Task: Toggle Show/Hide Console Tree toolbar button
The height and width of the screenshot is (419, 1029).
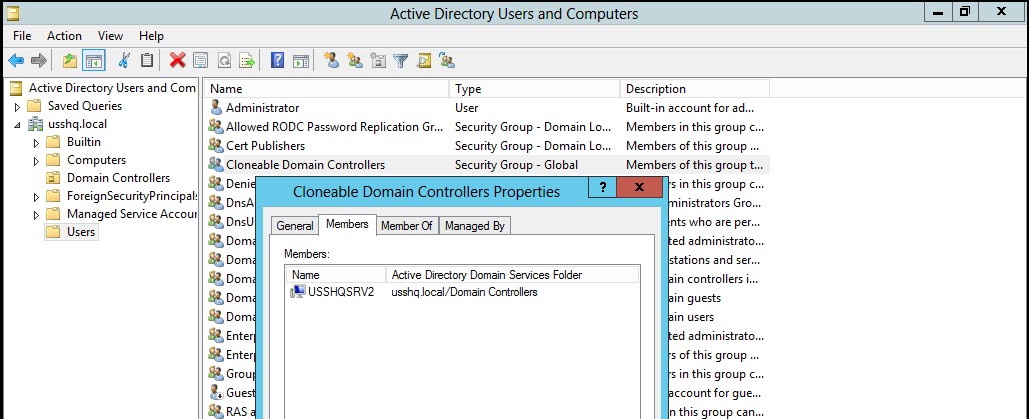Action: pos(93,61)
